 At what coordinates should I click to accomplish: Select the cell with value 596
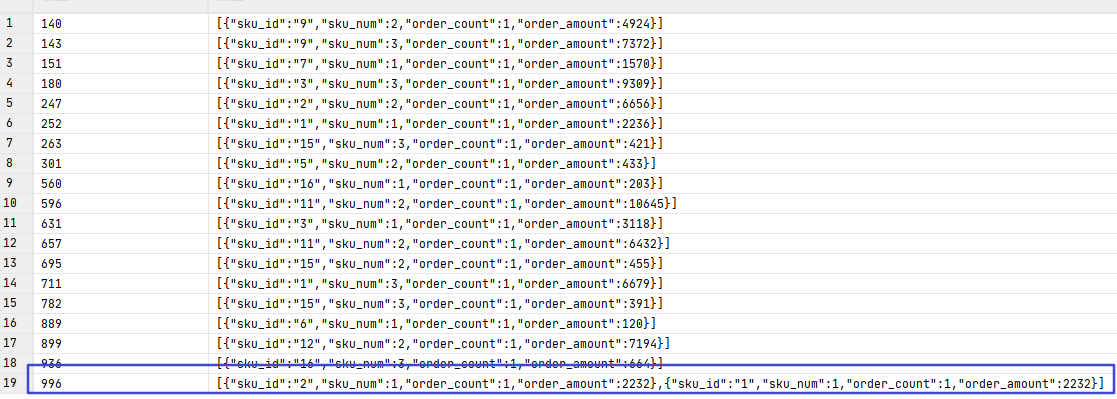tap(120, 204)
